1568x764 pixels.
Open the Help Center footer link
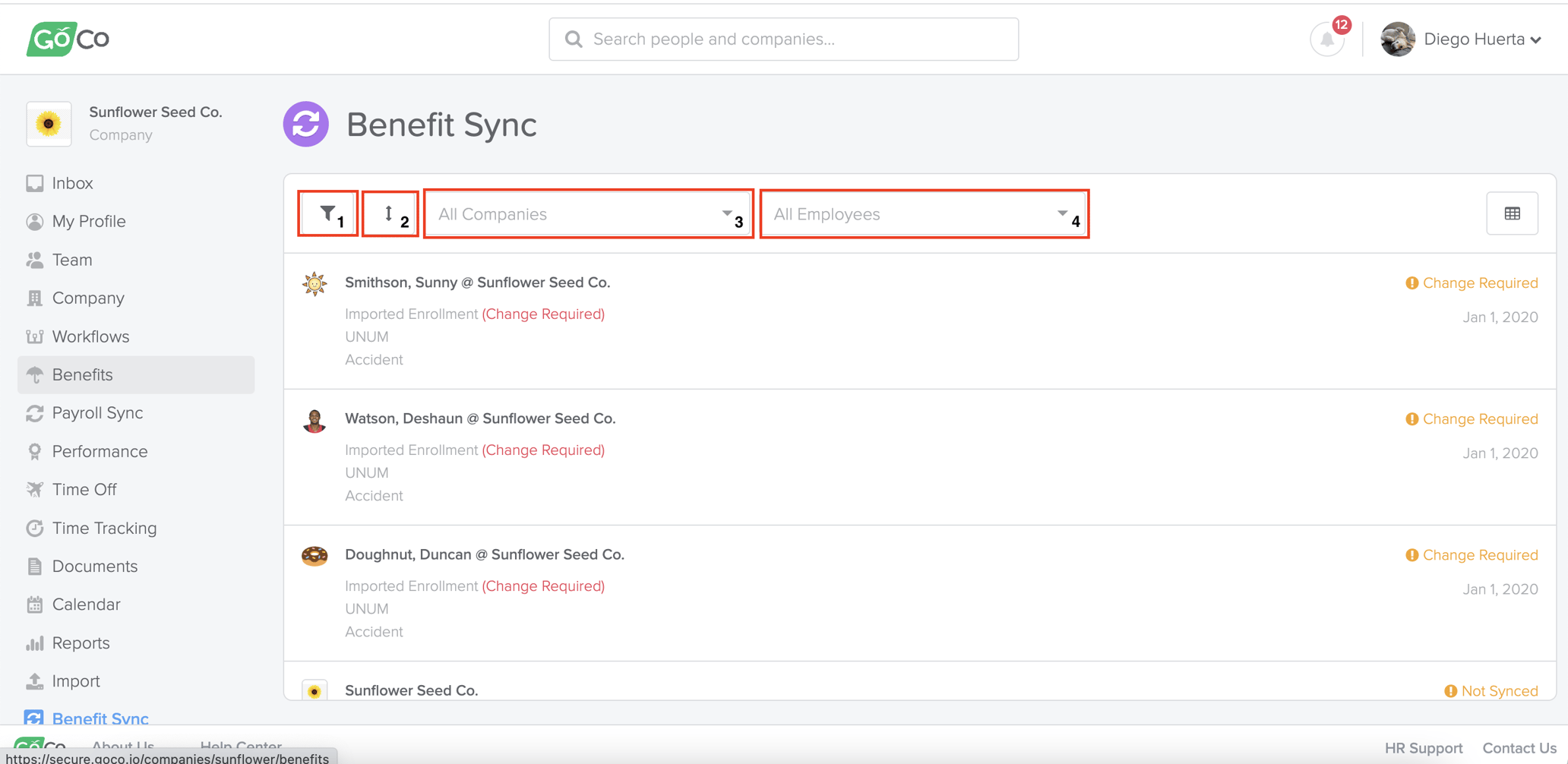click(x=241, y=747)
